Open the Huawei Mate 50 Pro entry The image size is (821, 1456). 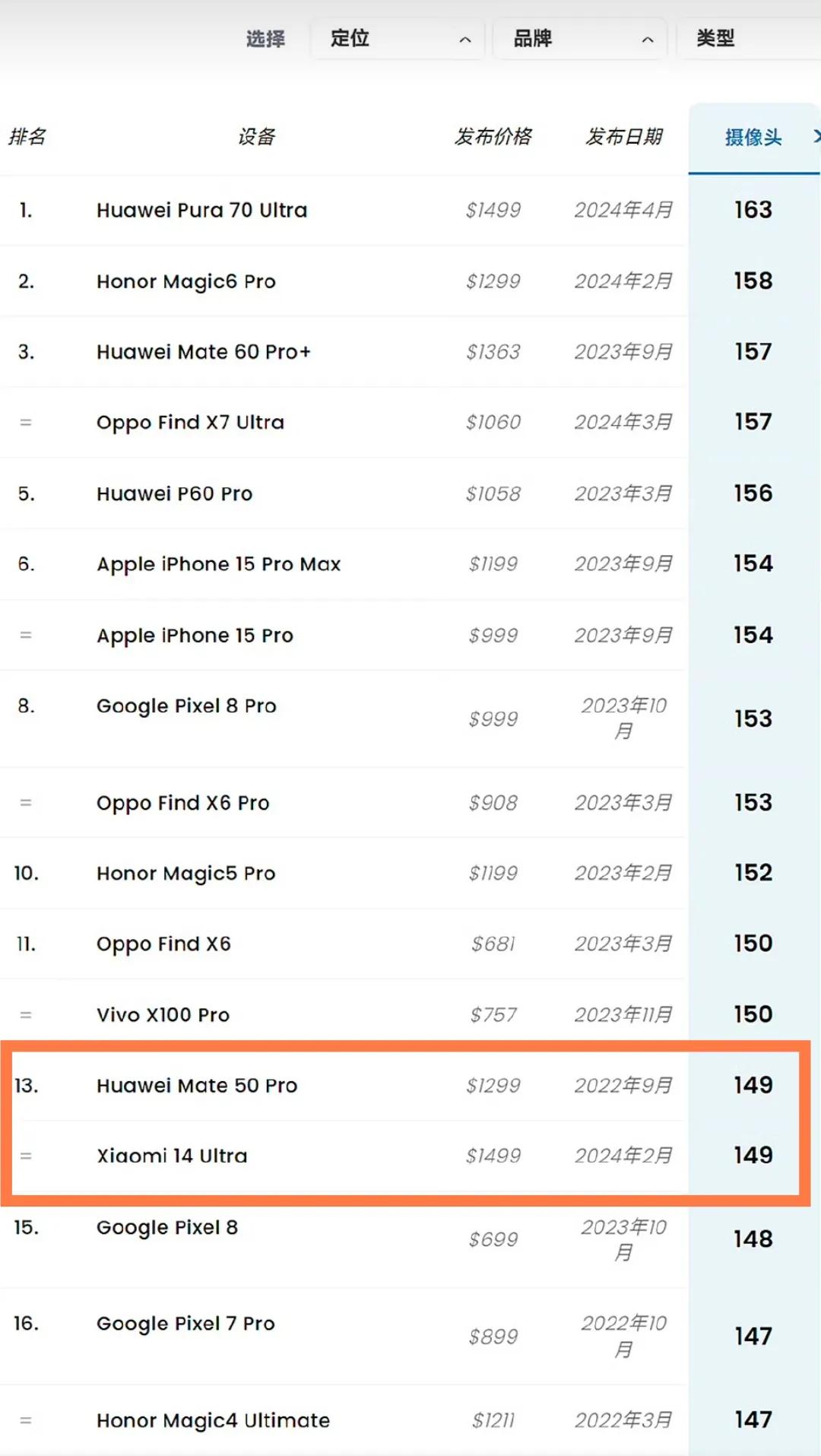(x=197, y=1085)
